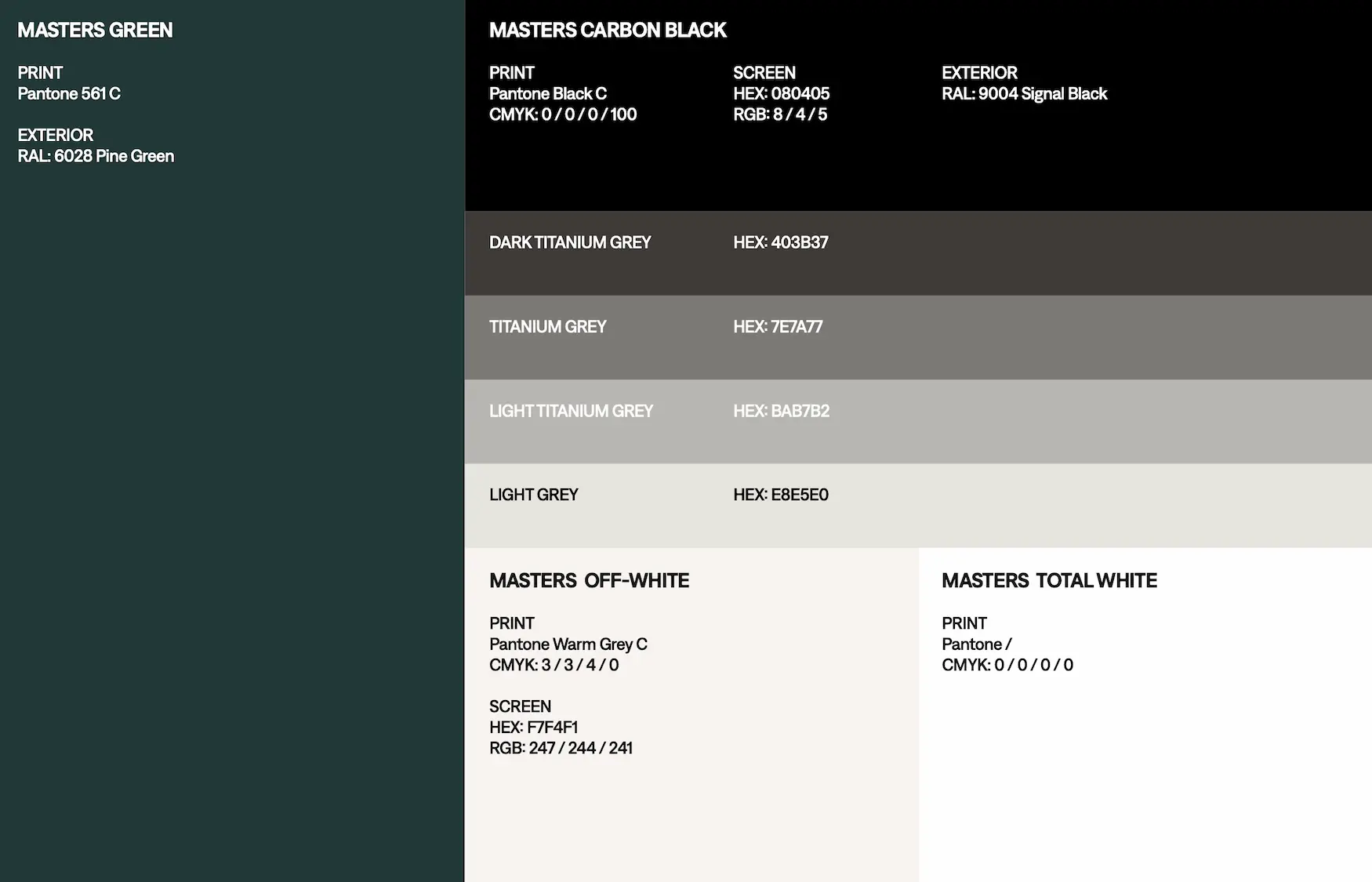Click the Masters Total White heading
1372x882 pixels.
(x=1049, y=581)
